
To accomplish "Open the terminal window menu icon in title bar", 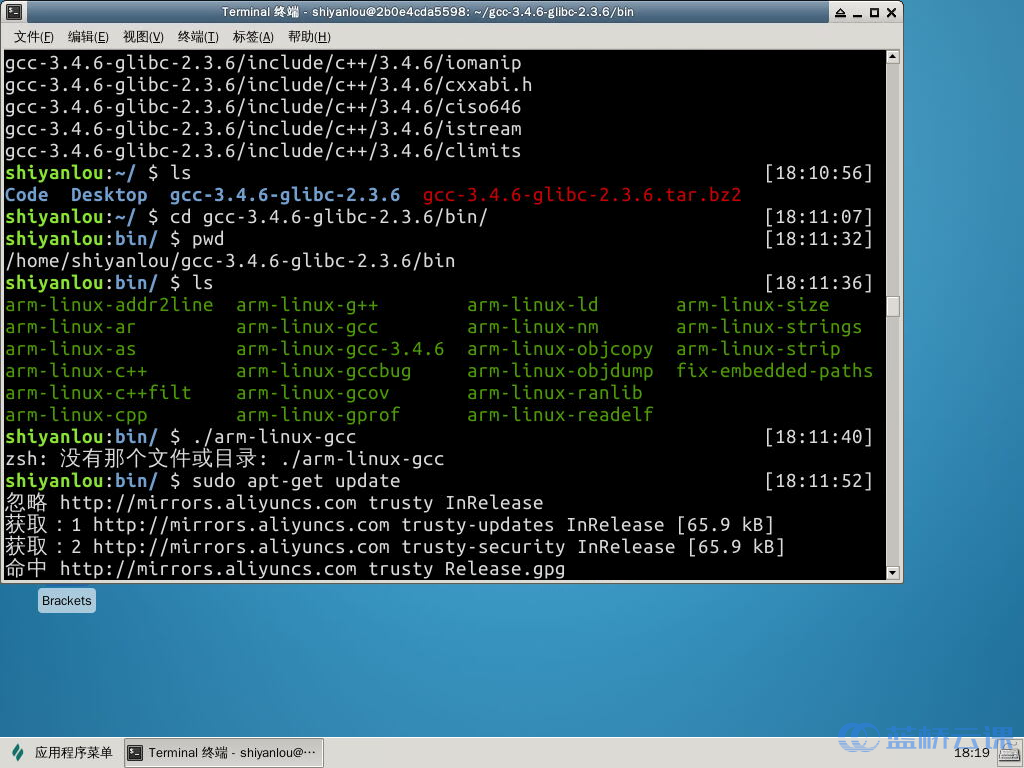I will tap(14, 12).
